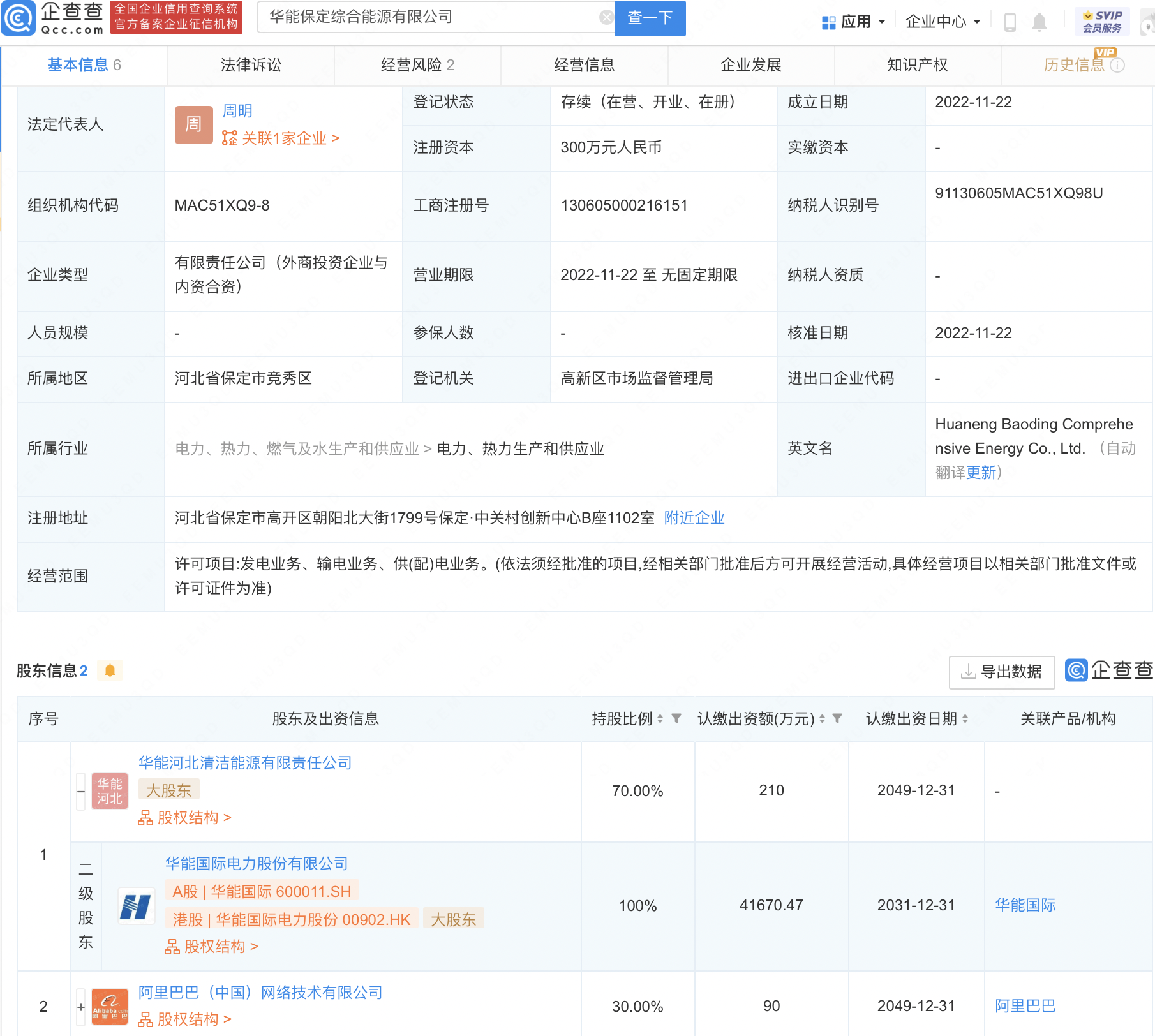
Task: Click the organization code MAC51XQ9-8
Action: point(222,205)
